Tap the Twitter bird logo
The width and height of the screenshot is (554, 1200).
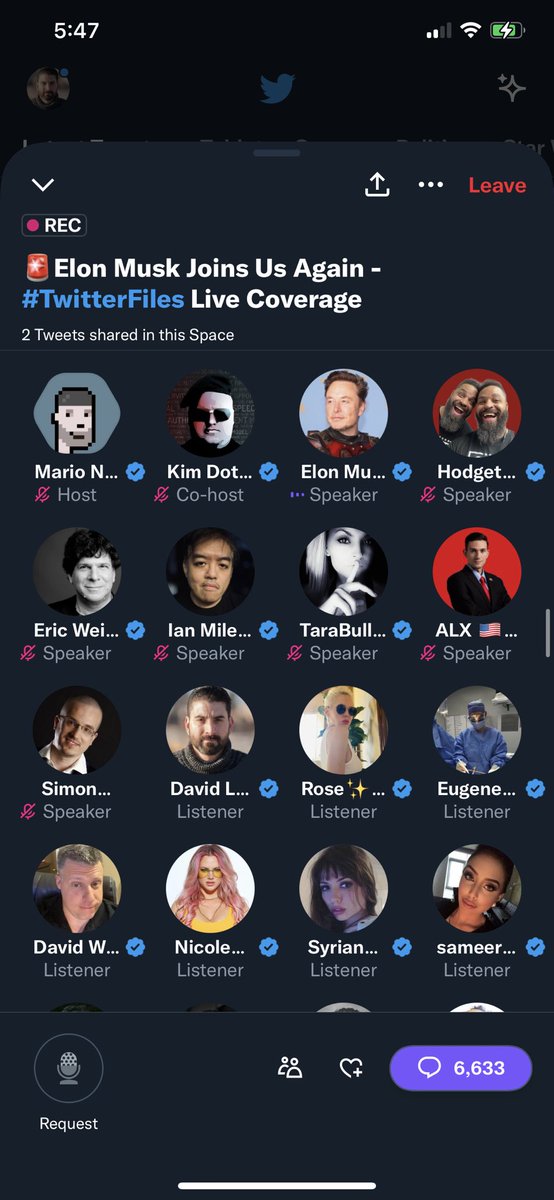click(277, 88)
